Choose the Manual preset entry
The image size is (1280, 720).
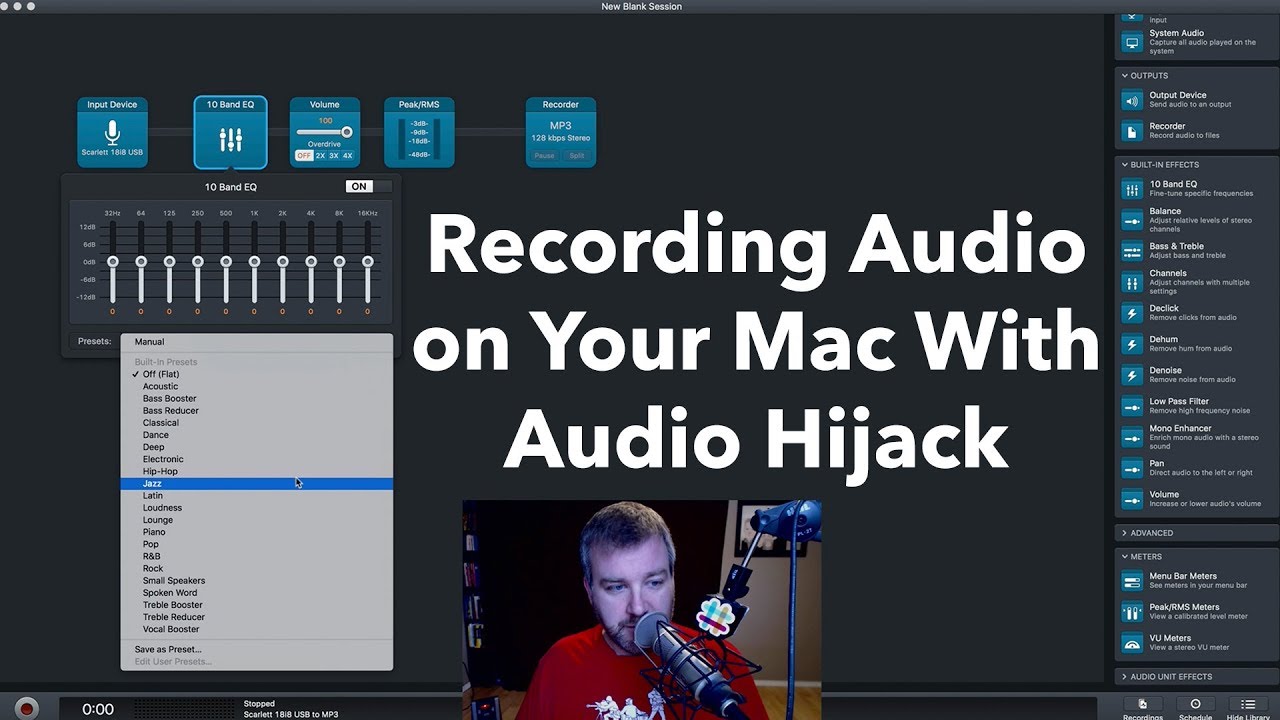coord(257,342)
